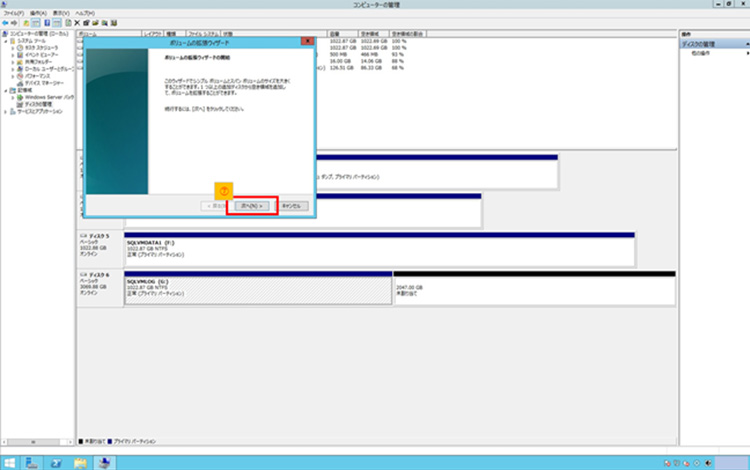The height and width of the screenshot is (470, 750).
Task: Click the 次へ(N) button in the wizard
Action: (251, 205)
